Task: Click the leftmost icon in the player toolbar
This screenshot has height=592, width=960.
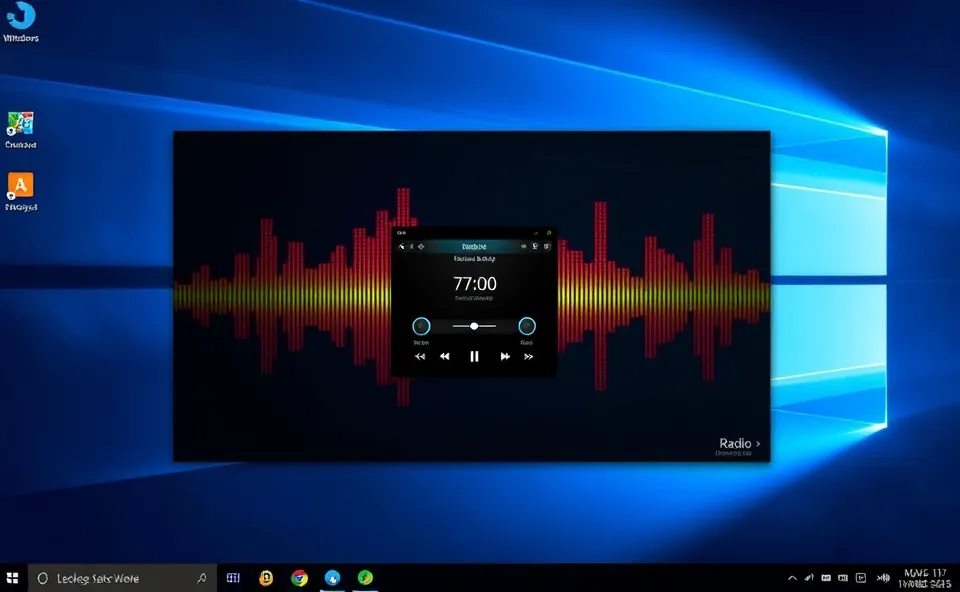Action: tap(402, 246)
